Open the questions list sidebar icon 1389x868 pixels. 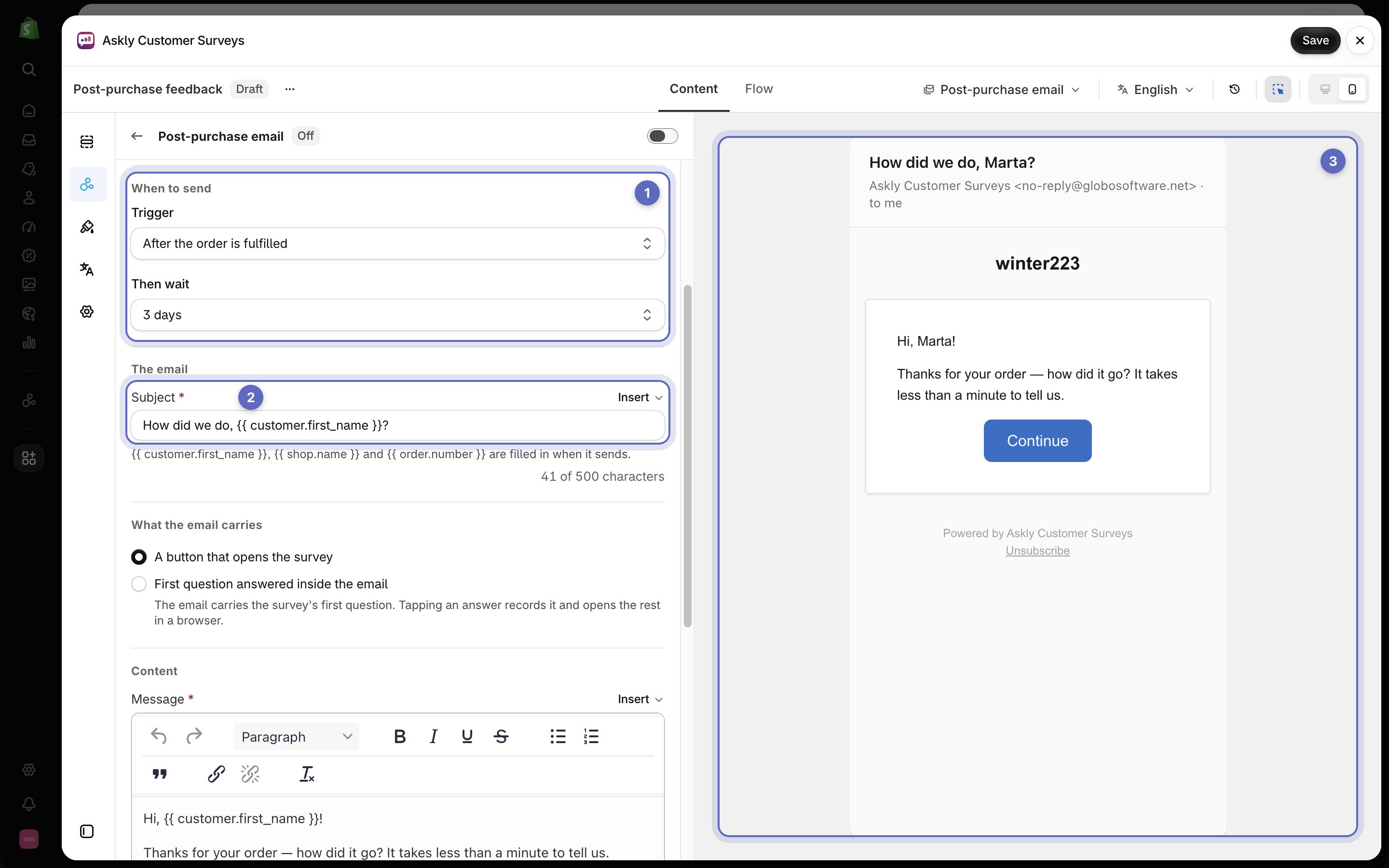point(87,142)
